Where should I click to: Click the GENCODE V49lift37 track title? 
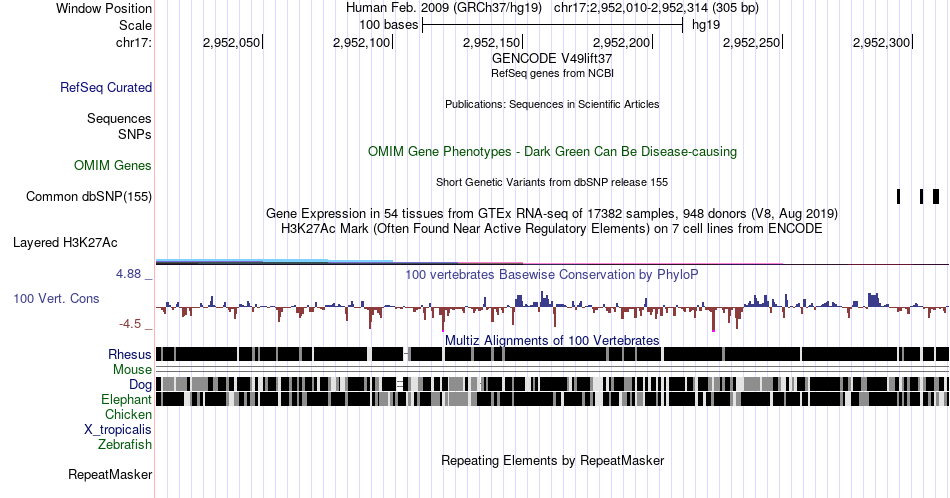point(552,59)
